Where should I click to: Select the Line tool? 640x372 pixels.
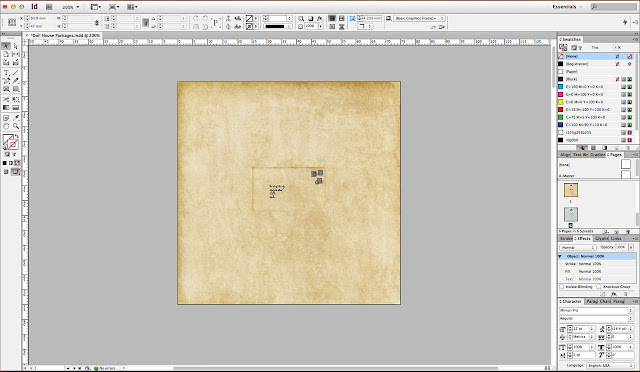[x=16, y=73]
